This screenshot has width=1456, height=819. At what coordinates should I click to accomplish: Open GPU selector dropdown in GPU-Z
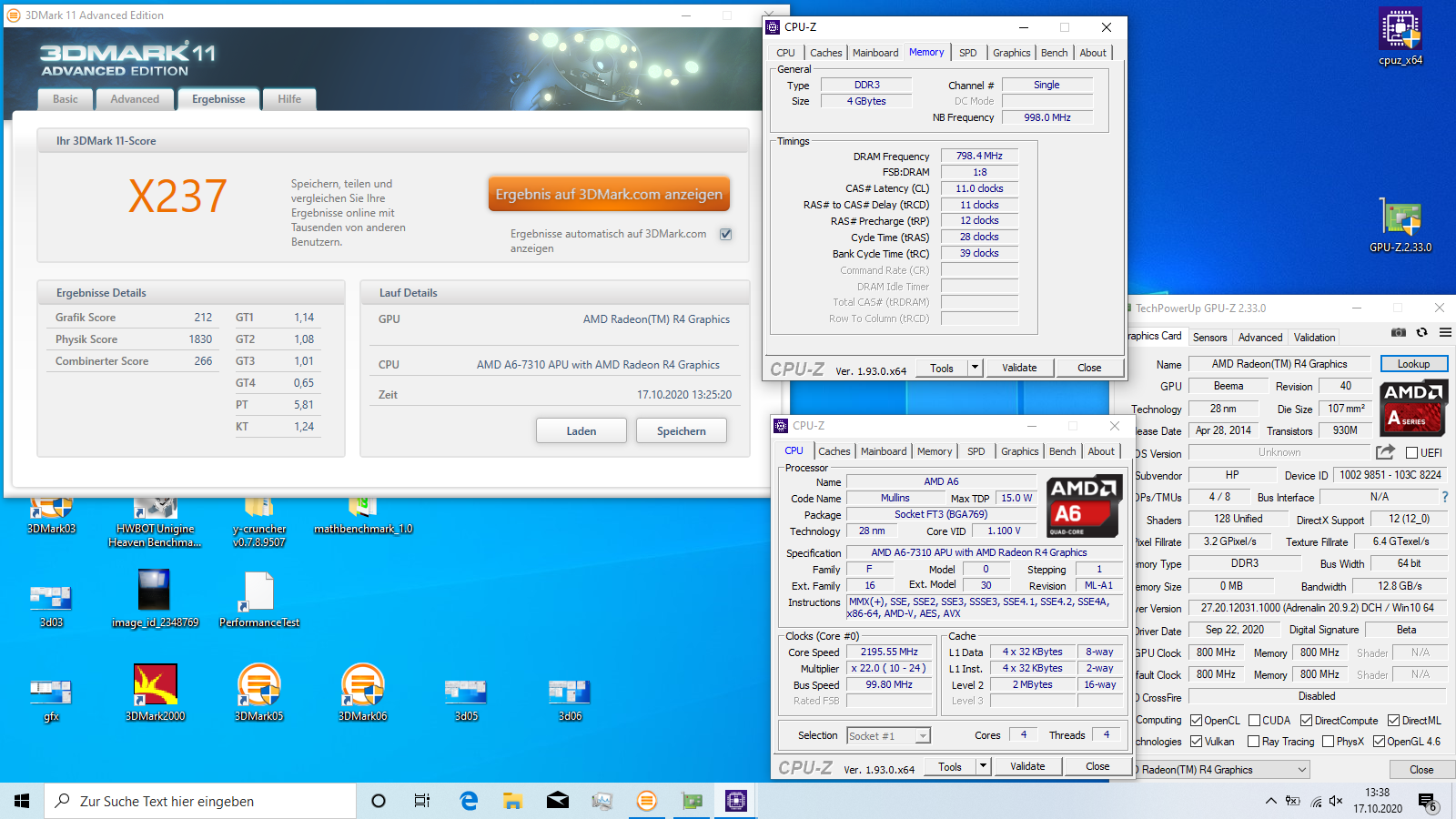click(1221, 770)
